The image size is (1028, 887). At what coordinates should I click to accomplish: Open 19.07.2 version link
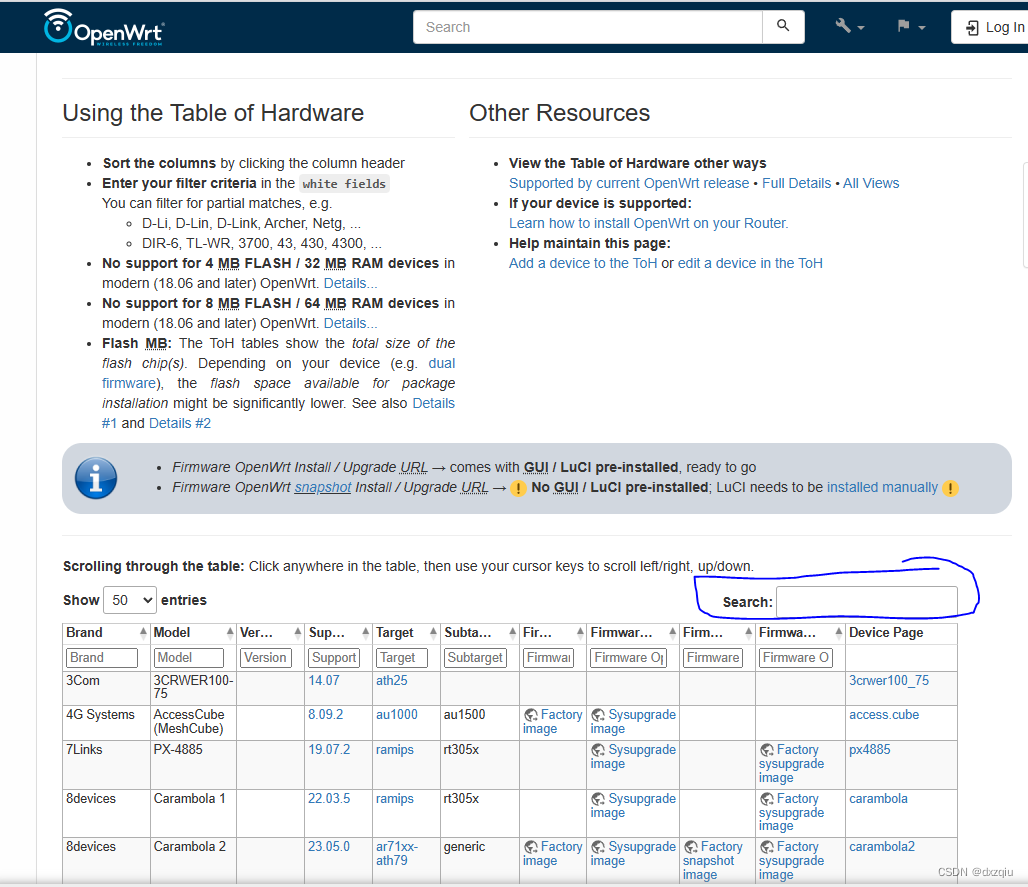click(329, 749)
